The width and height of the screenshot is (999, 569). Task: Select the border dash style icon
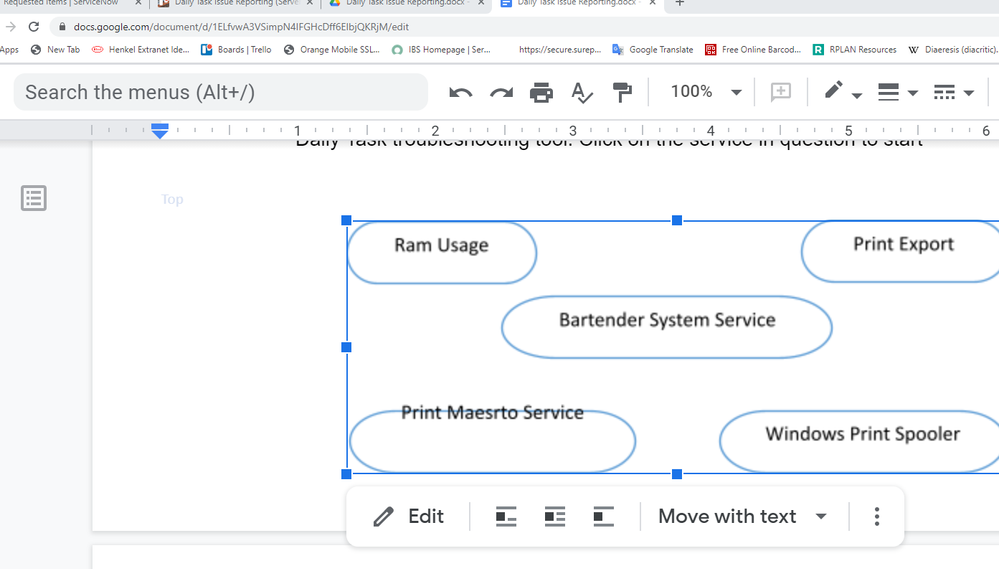click(x=944, y=92)
